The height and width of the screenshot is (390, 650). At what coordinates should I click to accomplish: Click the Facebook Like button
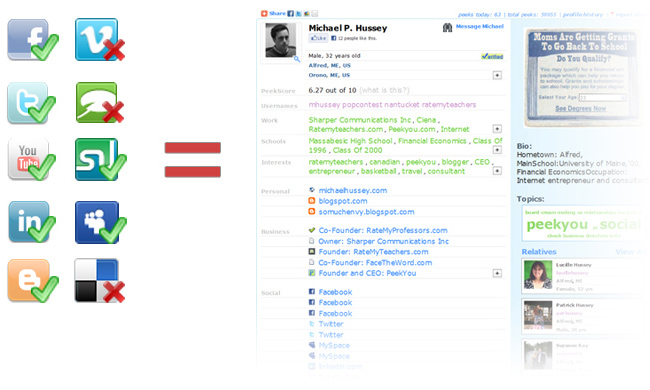(318, 38)
